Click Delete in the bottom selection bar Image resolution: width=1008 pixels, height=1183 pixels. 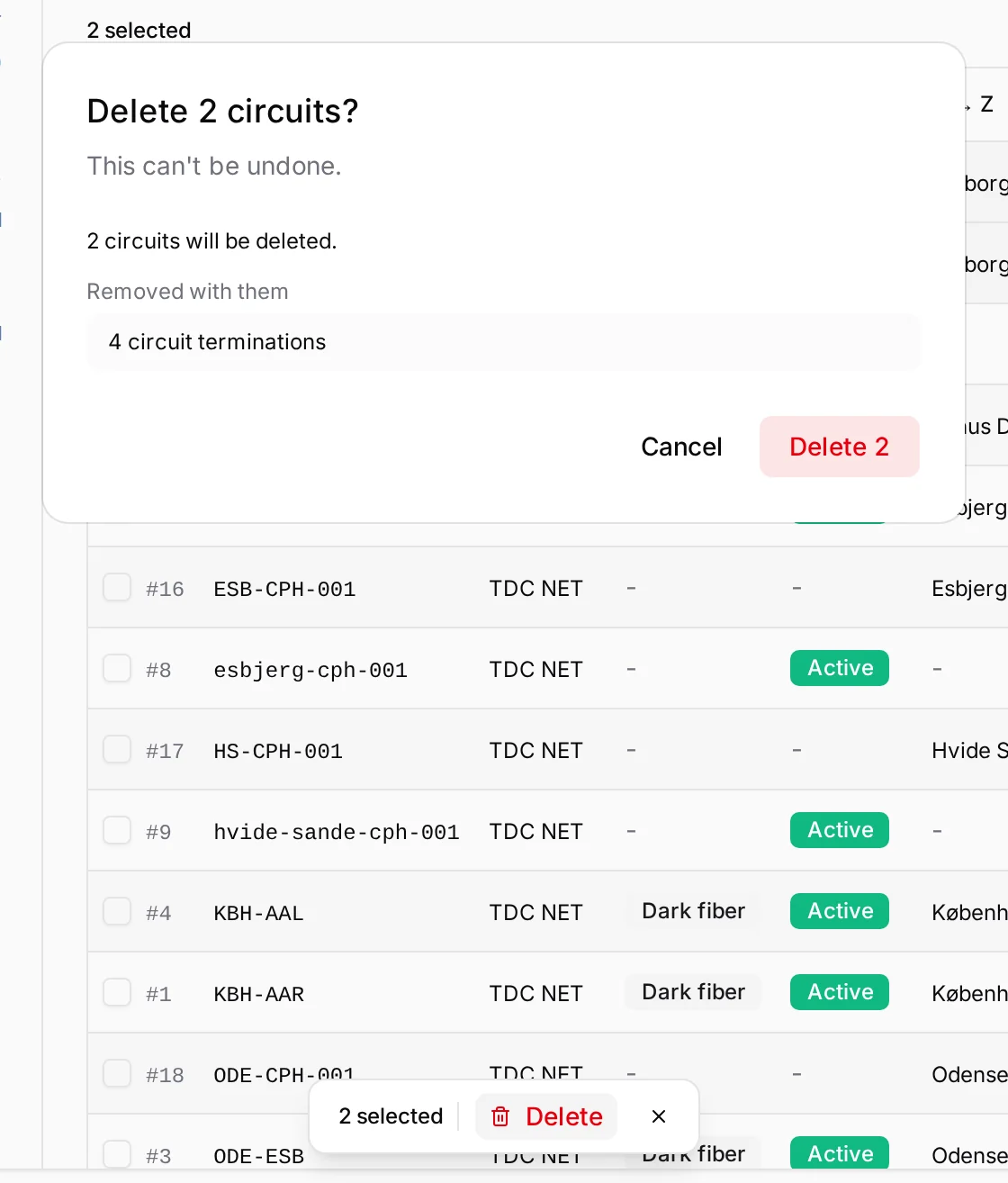tap(546, 1116)
